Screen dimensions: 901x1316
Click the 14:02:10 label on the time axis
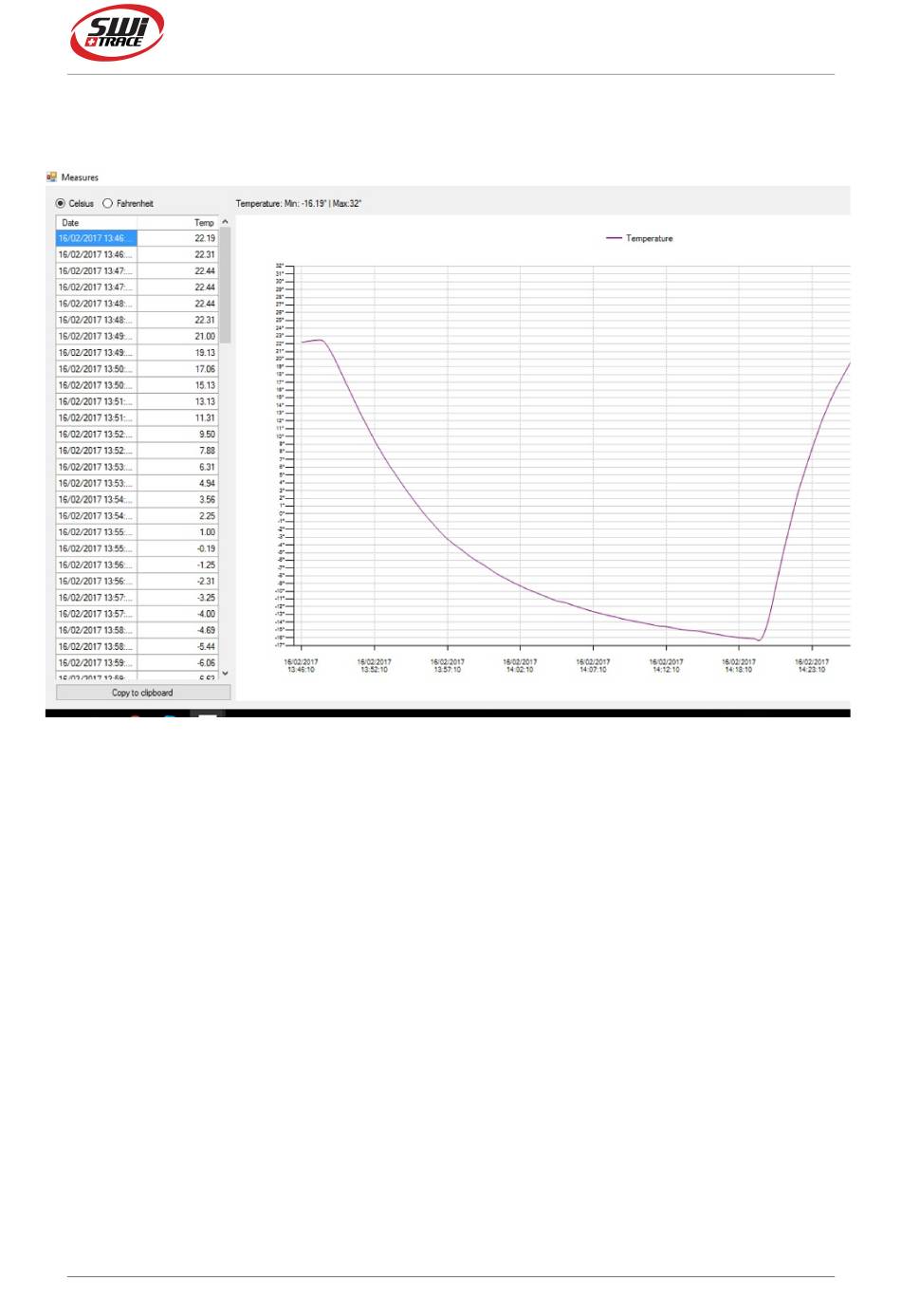[x=520, y=665]
